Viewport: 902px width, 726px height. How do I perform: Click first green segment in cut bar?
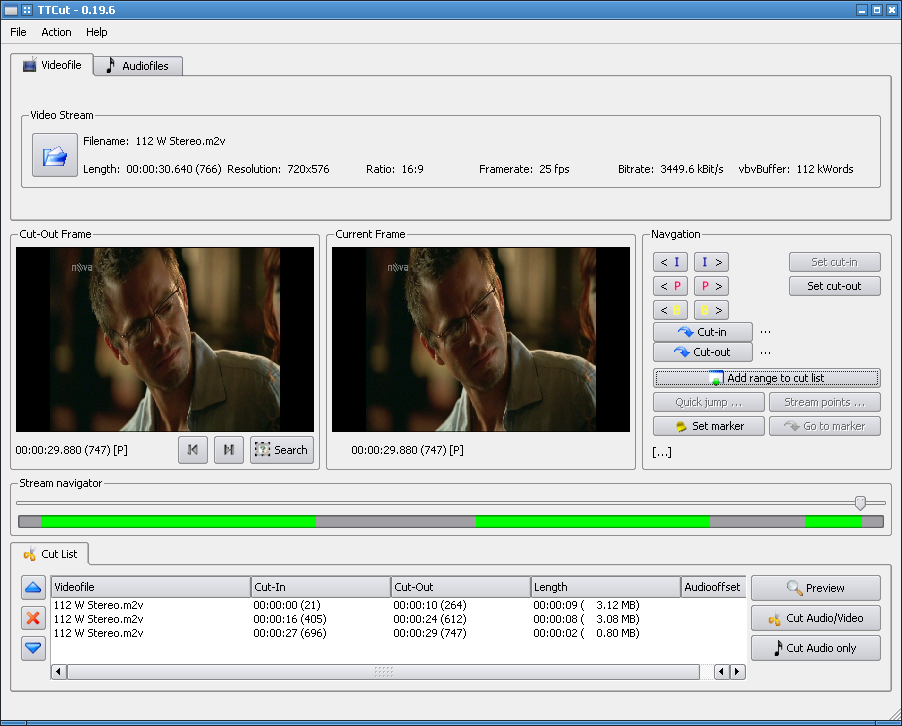[178, 522]
